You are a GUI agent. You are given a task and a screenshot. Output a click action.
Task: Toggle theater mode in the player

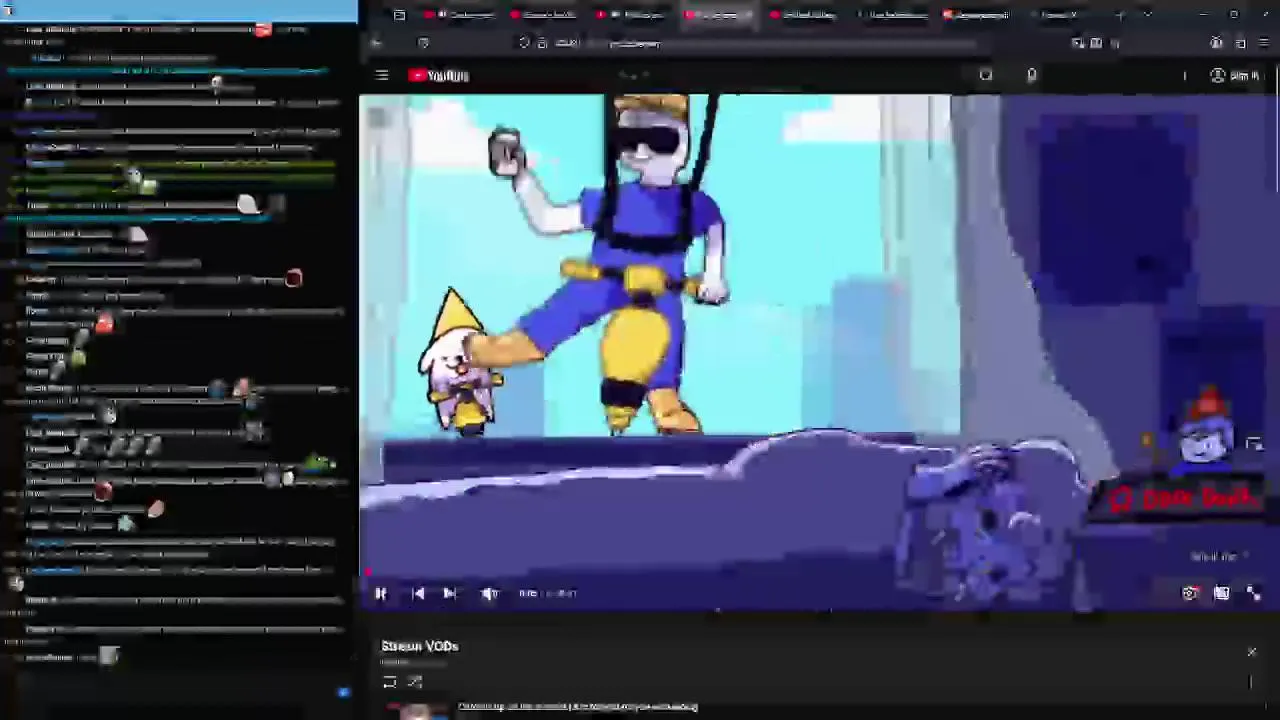pyautogui.click(x=1222, y=593)
